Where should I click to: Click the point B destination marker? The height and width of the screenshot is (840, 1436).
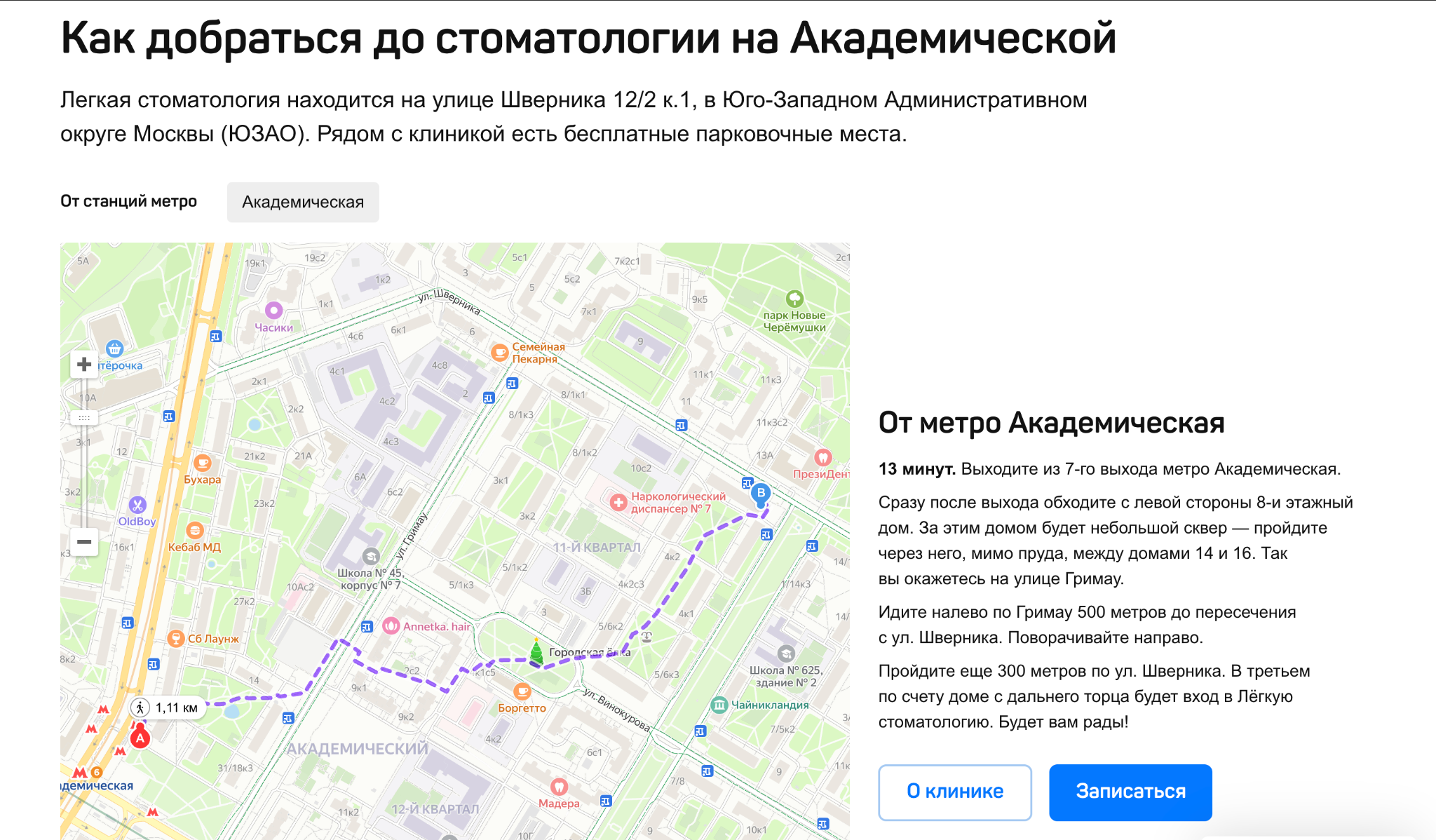(x=761, y=494)
